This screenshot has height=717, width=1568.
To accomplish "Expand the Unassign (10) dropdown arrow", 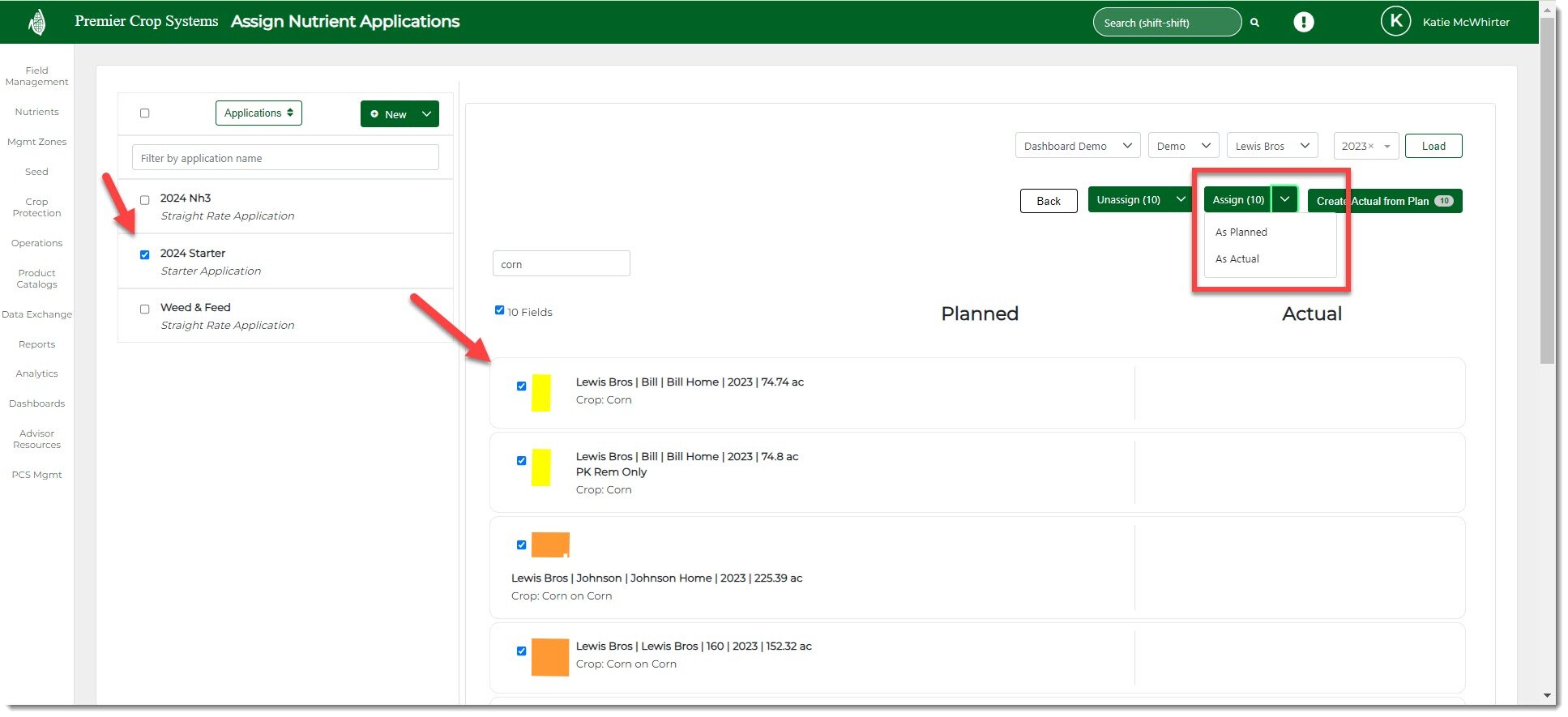I will click(1181, 200).
